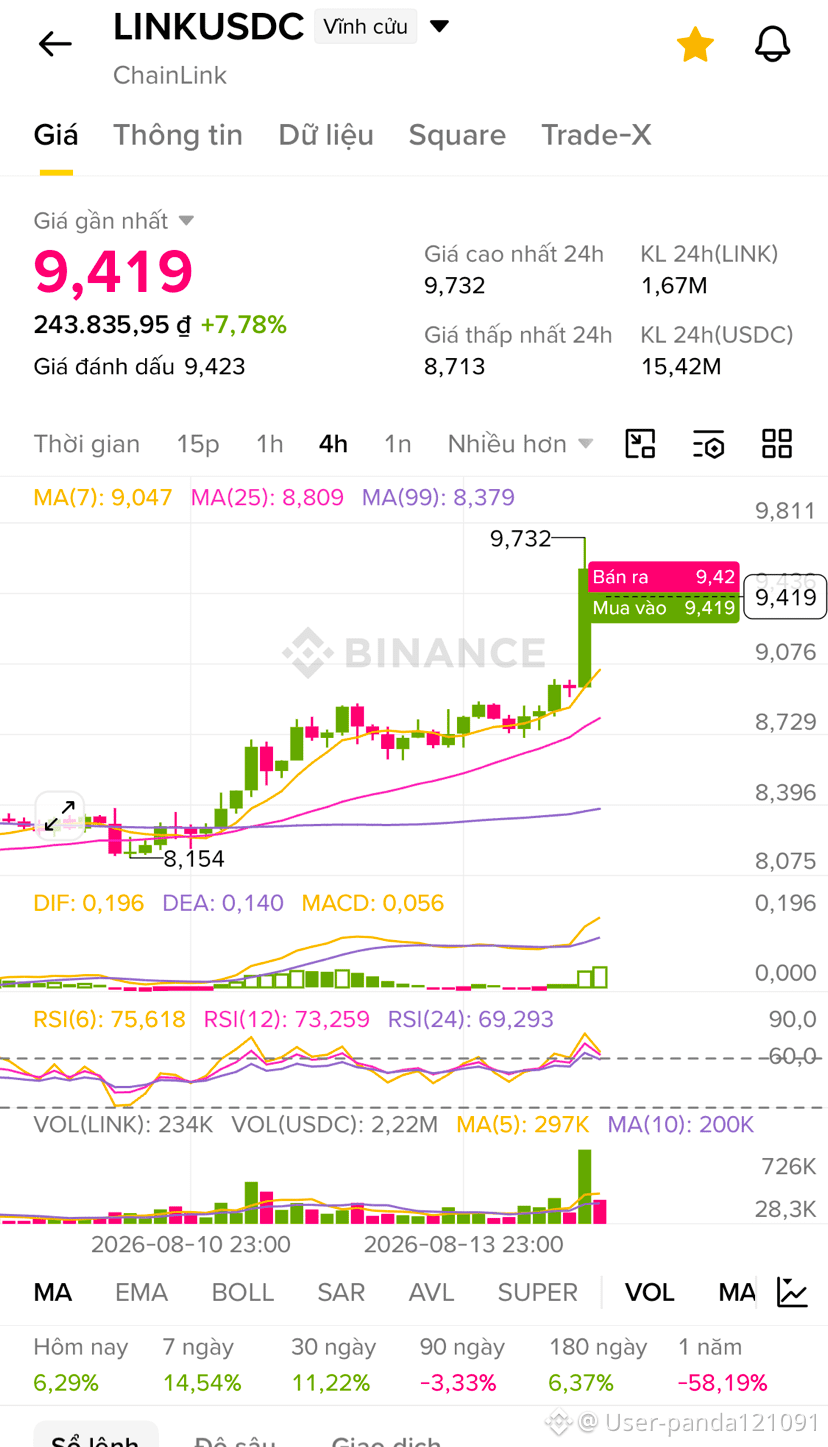Click the 180 ngày 6,37% performance
This screenshot has width=828, height=1447.
(x=598, y=1365)
